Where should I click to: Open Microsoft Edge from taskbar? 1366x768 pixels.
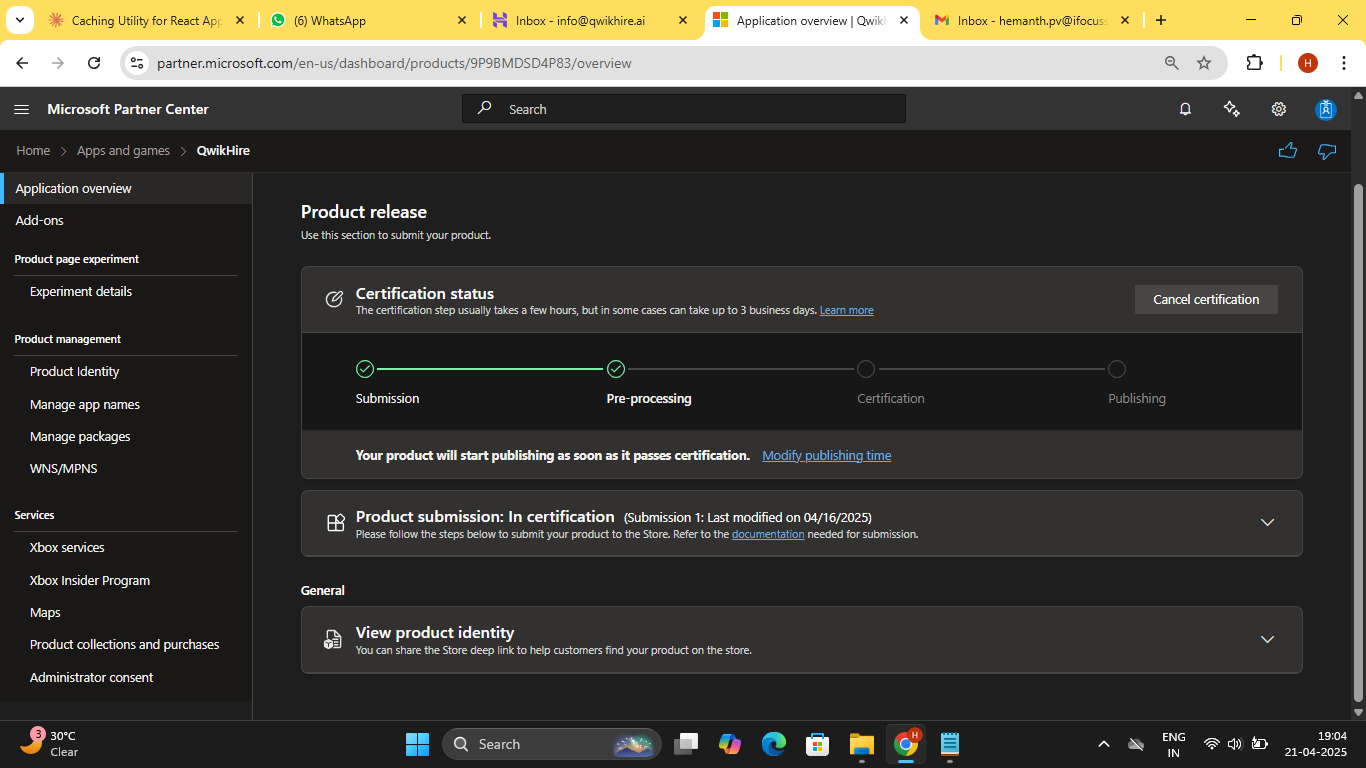[x=774, y=744]
